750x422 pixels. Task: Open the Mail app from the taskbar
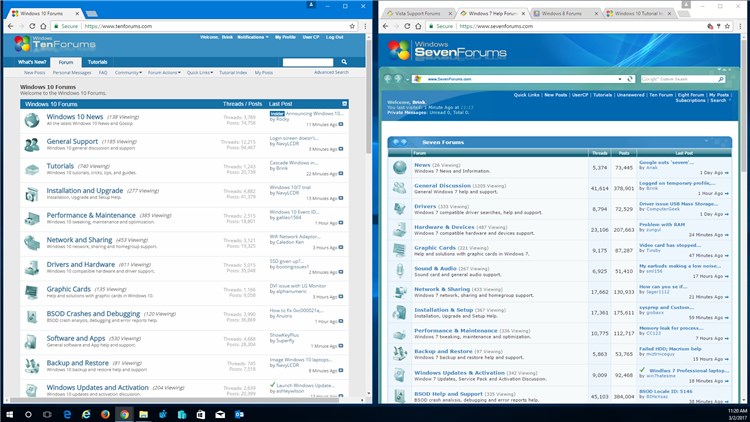(220, 414)
